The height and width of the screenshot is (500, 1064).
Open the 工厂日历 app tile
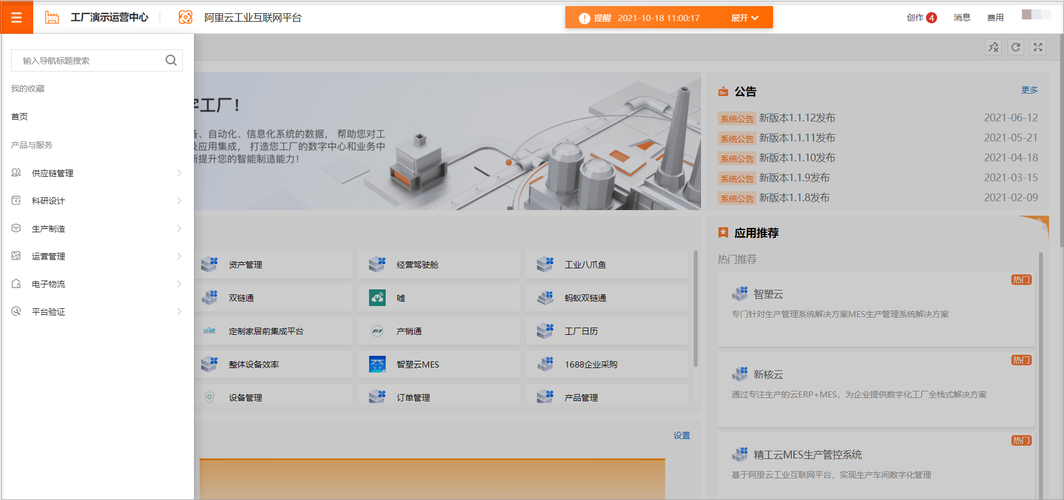pos(607,331)
